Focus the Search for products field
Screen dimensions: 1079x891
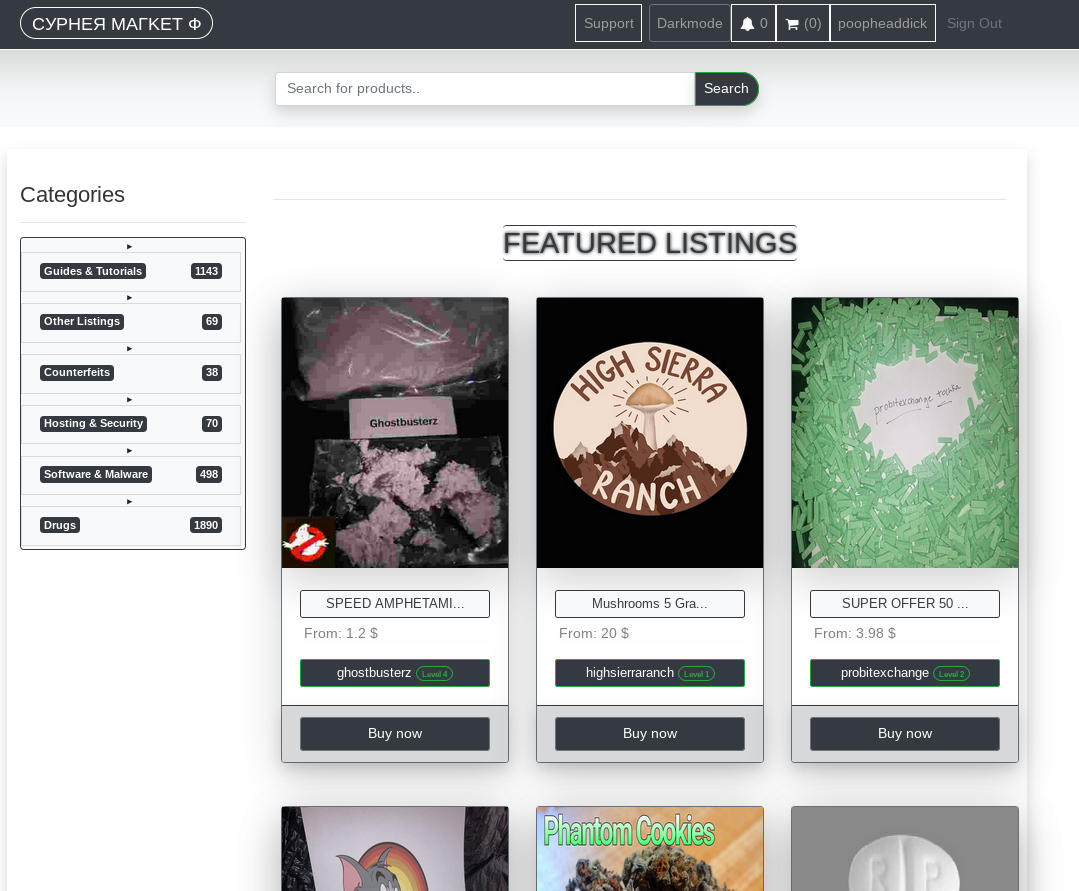click(485, 89)
